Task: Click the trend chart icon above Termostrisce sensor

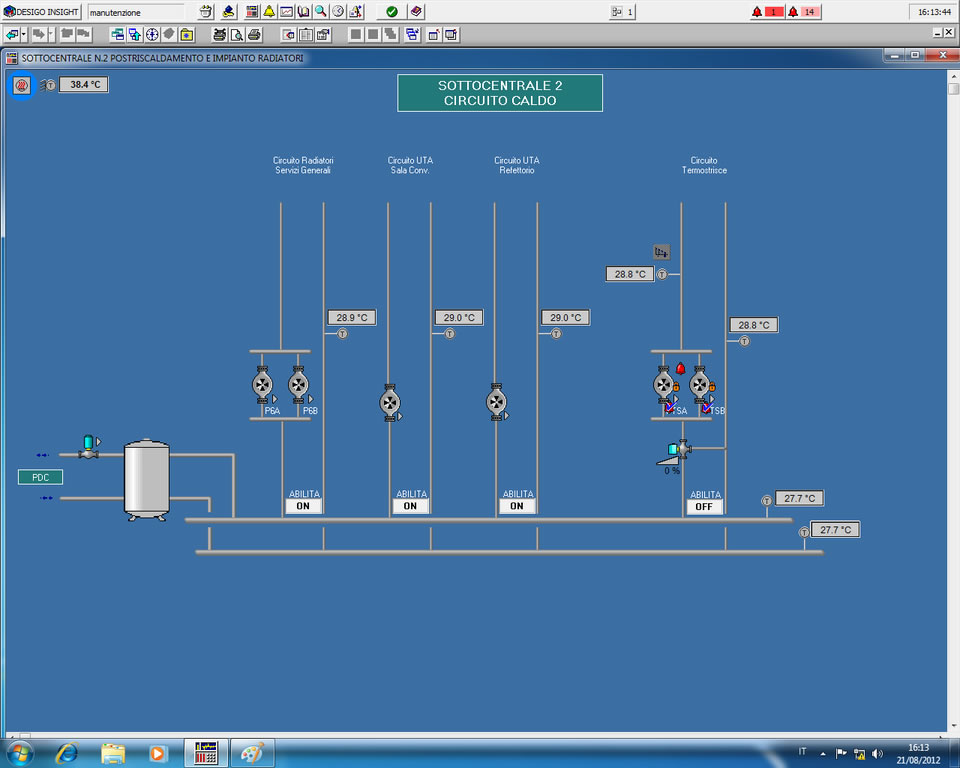Action: tap(661, 252)
